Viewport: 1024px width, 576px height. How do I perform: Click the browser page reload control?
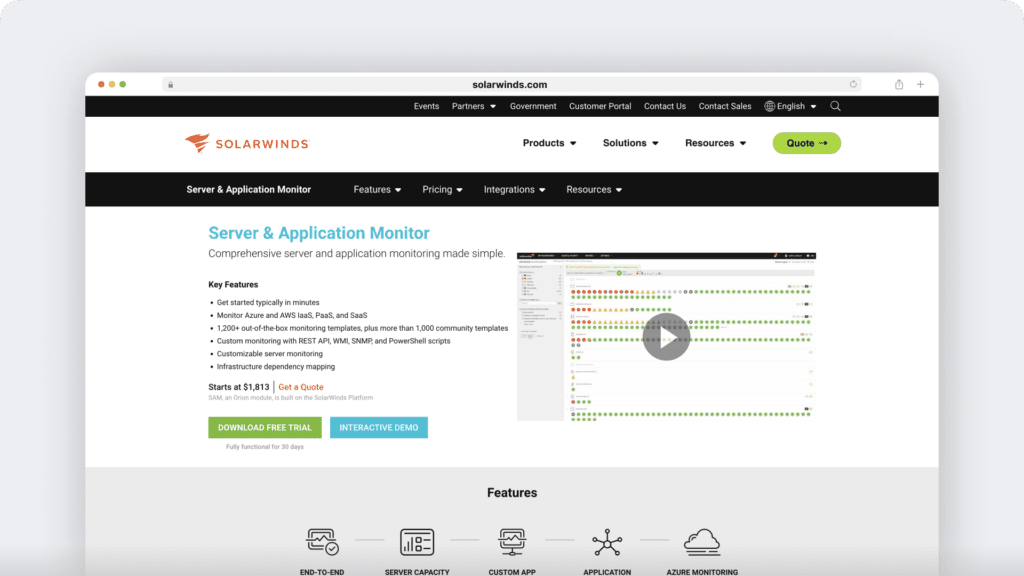(x=853, y=84)
